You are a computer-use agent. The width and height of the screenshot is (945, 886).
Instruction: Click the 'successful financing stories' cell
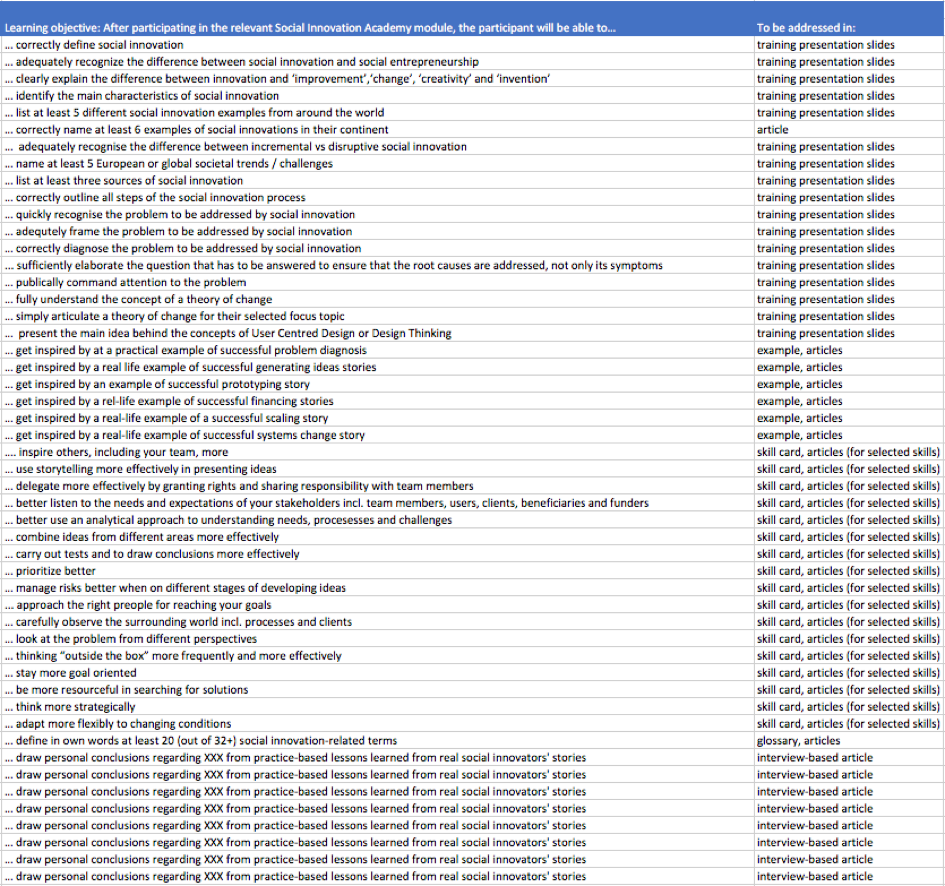(377, 401)
